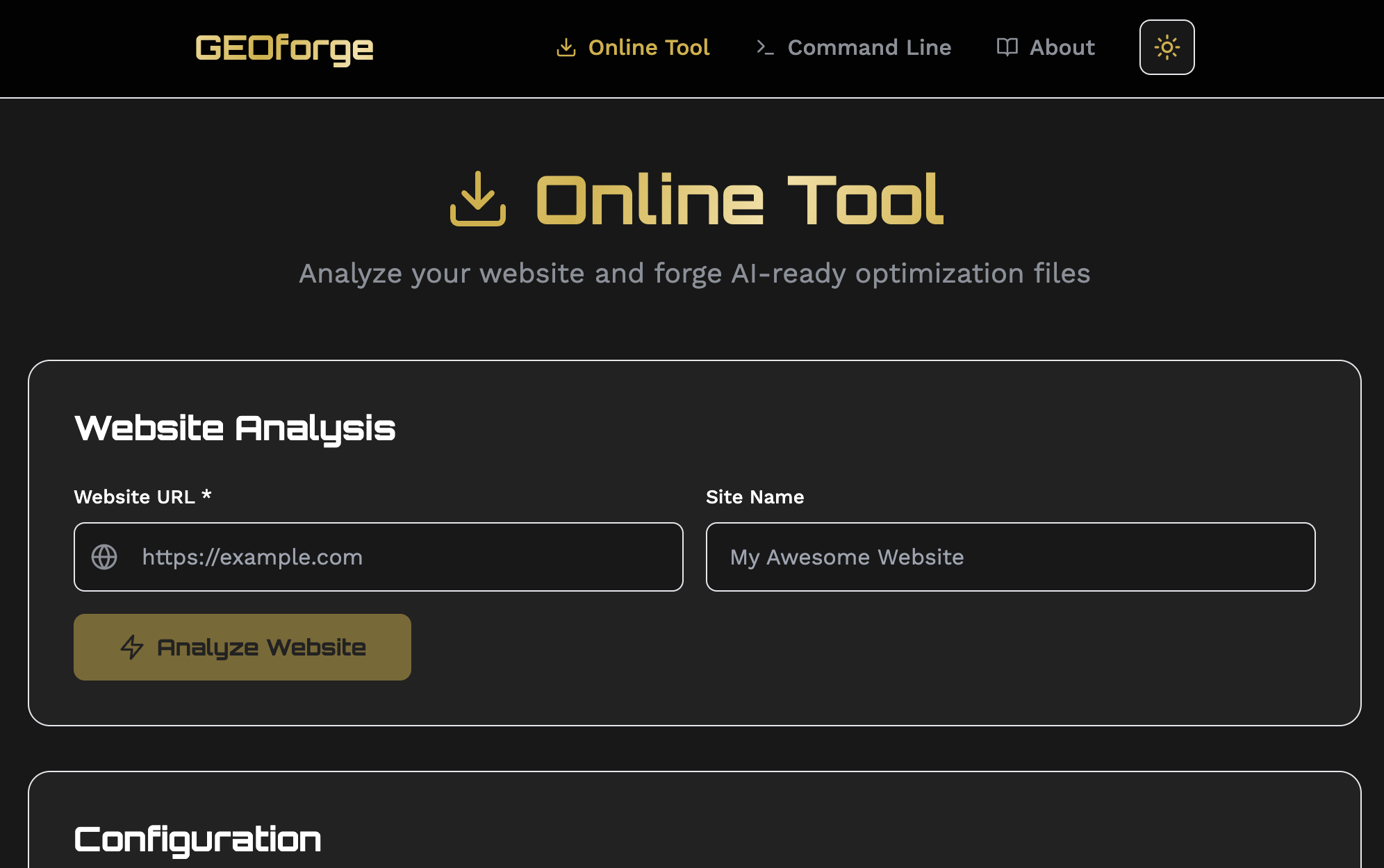Image resolution: width=1384 pixels, height=868 pixels.
Task: Toggle light theme with sun icon
Action: point(1167,47)
